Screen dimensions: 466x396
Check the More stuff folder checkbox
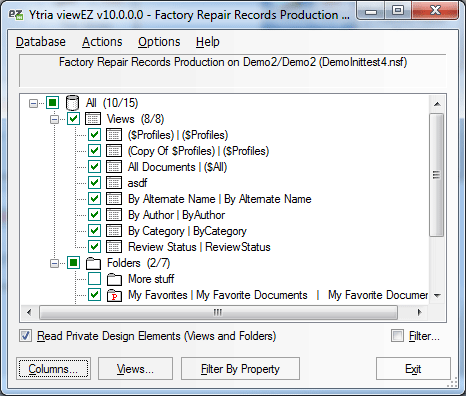tap(94, 279)
